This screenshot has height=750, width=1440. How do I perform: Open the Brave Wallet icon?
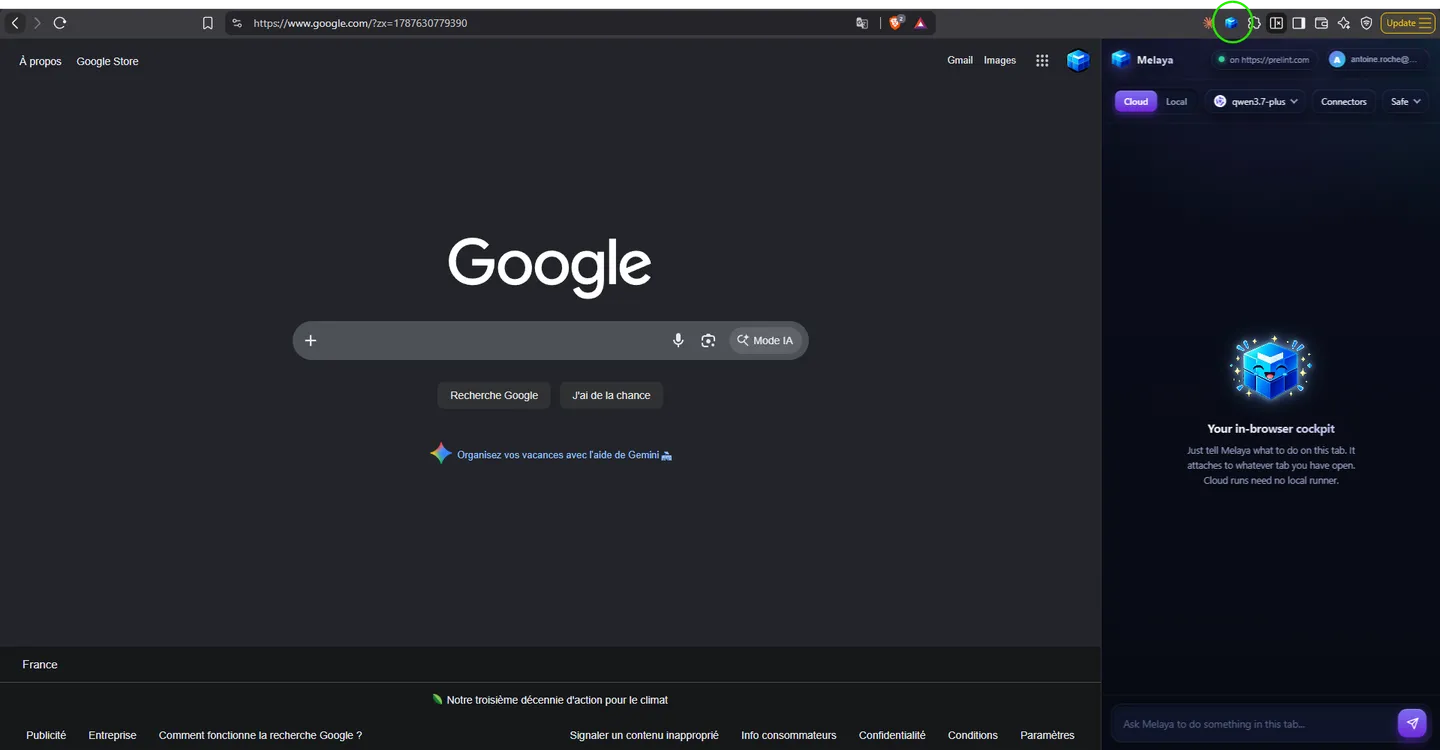tap(1321, 23)
